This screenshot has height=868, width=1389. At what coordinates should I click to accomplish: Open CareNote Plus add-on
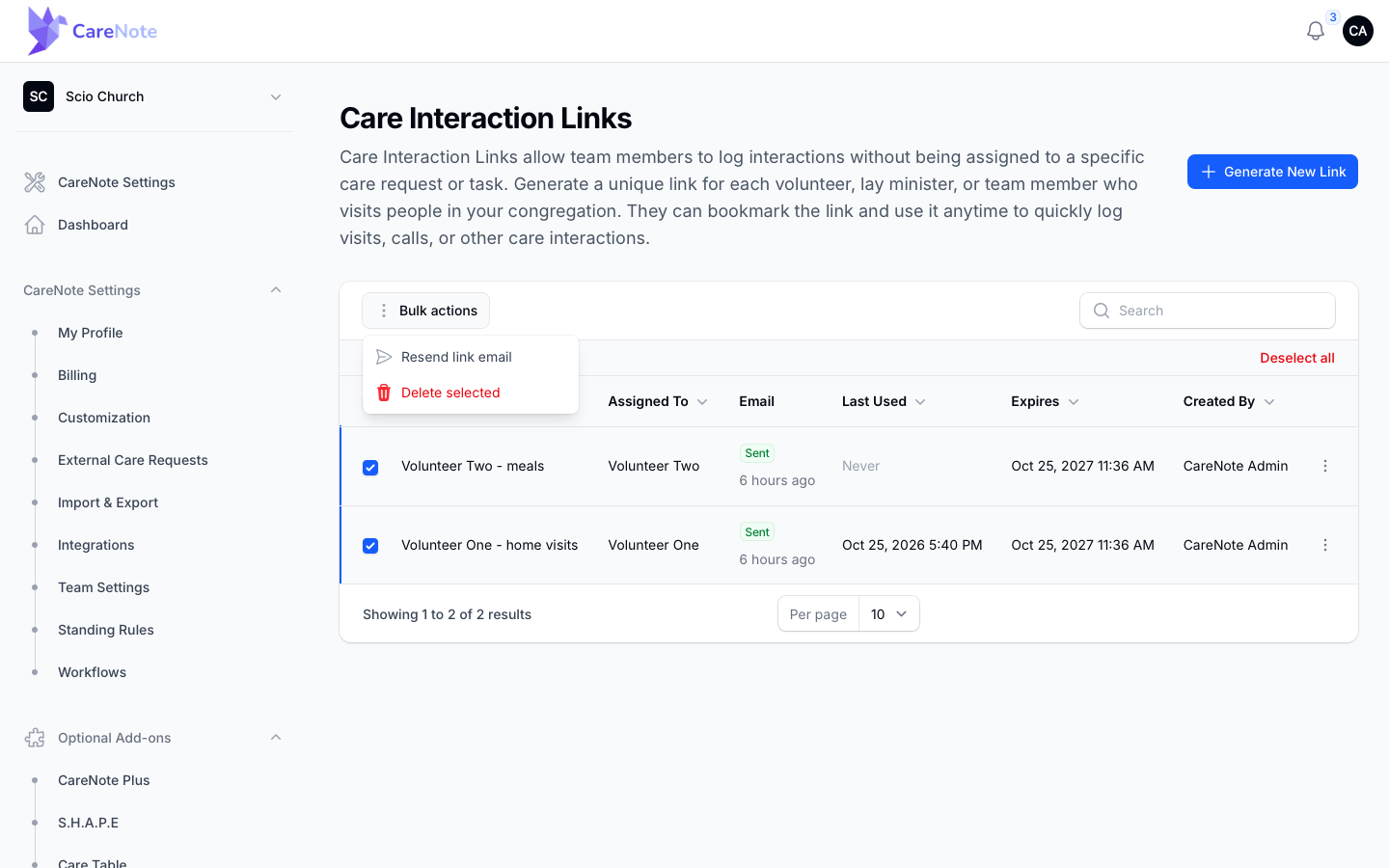pos(104,780)
